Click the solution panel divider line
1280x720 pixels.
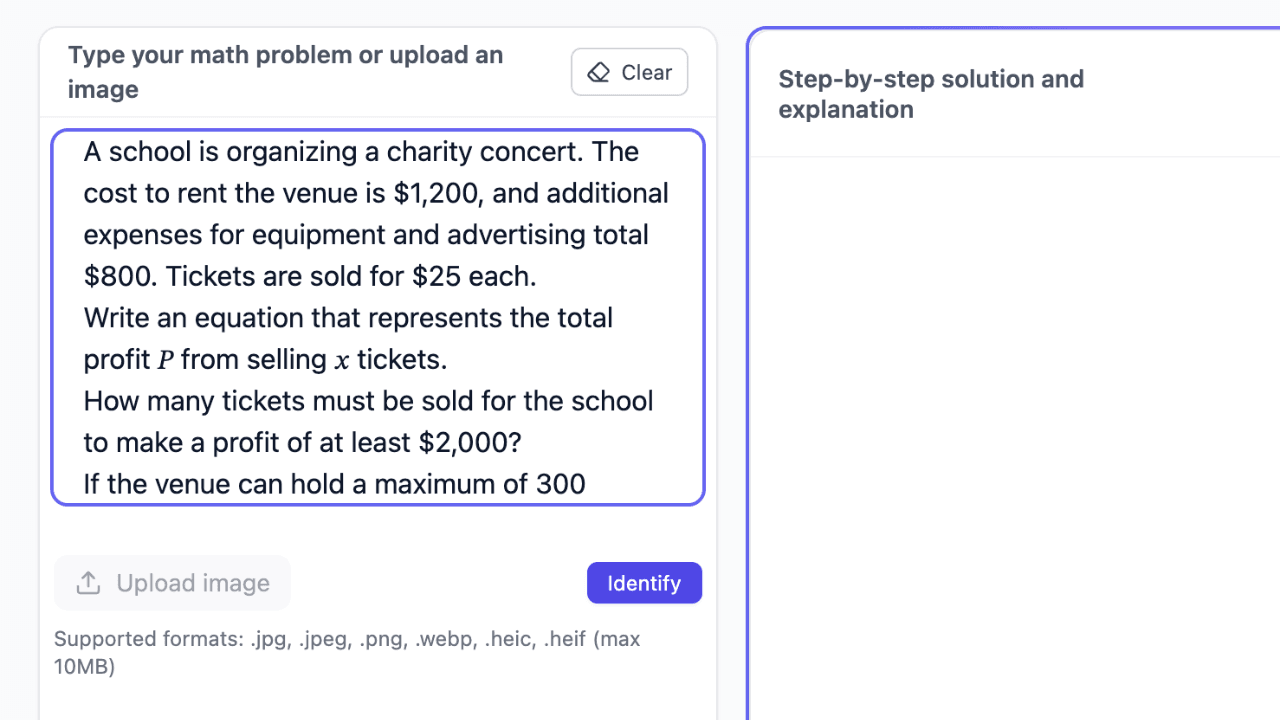(1015, 155)
